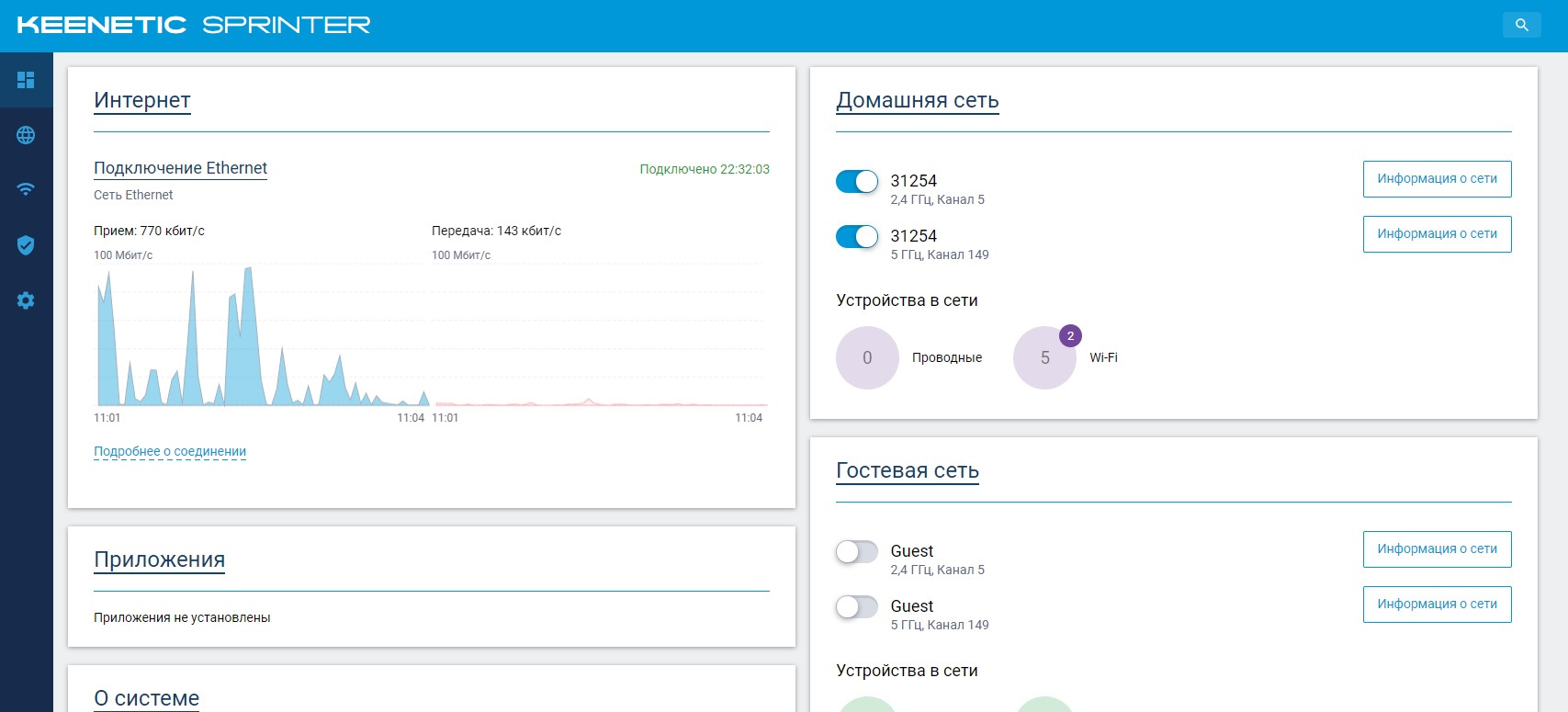Click the 2,4 ГГц, Канал 5 text under 31254
This screenshot has width=1568, height=712.
[937, 199]
